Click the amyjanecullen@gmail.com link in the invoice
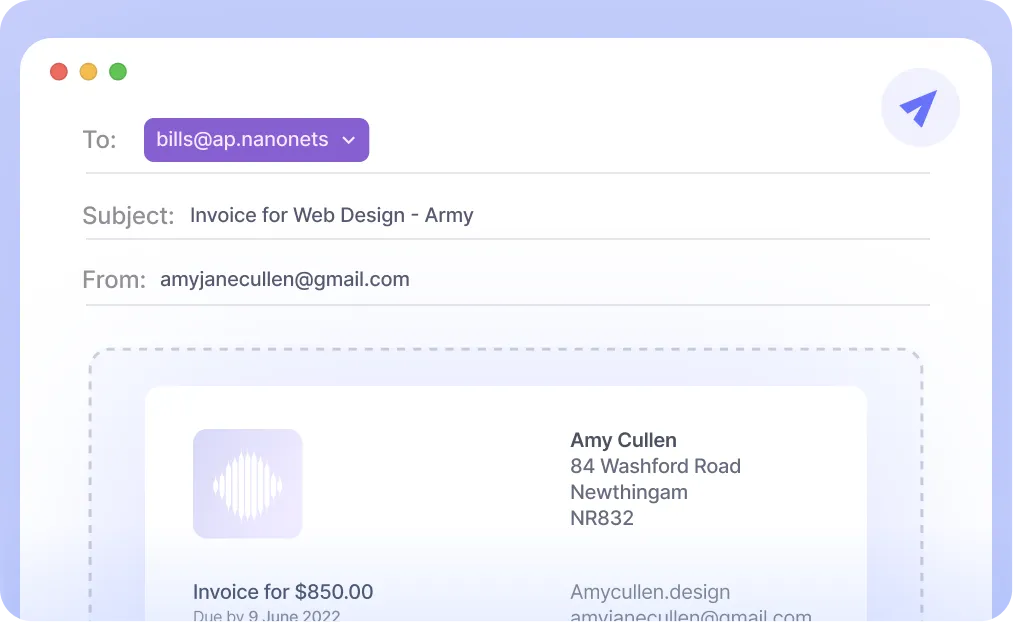1013x622 pixels. 690,616
